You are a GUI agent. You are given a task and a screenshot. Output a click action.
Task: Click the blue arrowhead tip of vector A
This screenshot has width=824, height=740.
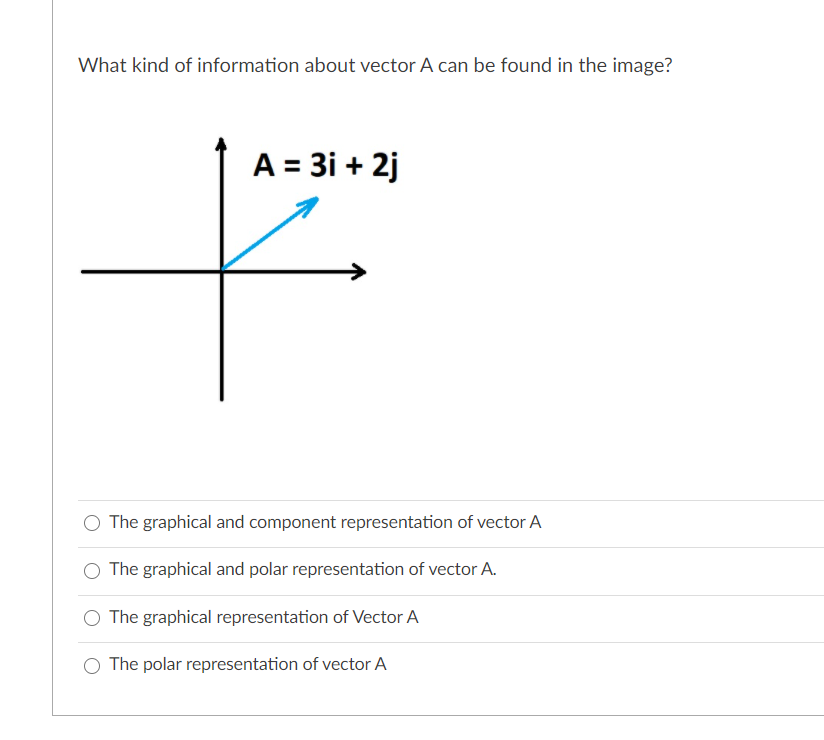click(315, 198)
